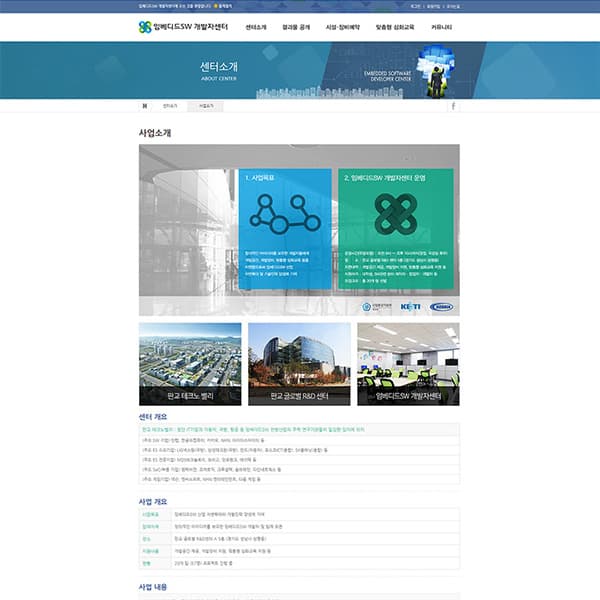The image size is (600, 600).
Task: Open the 시설·장비예약 main menu
Action: point(342,27)
